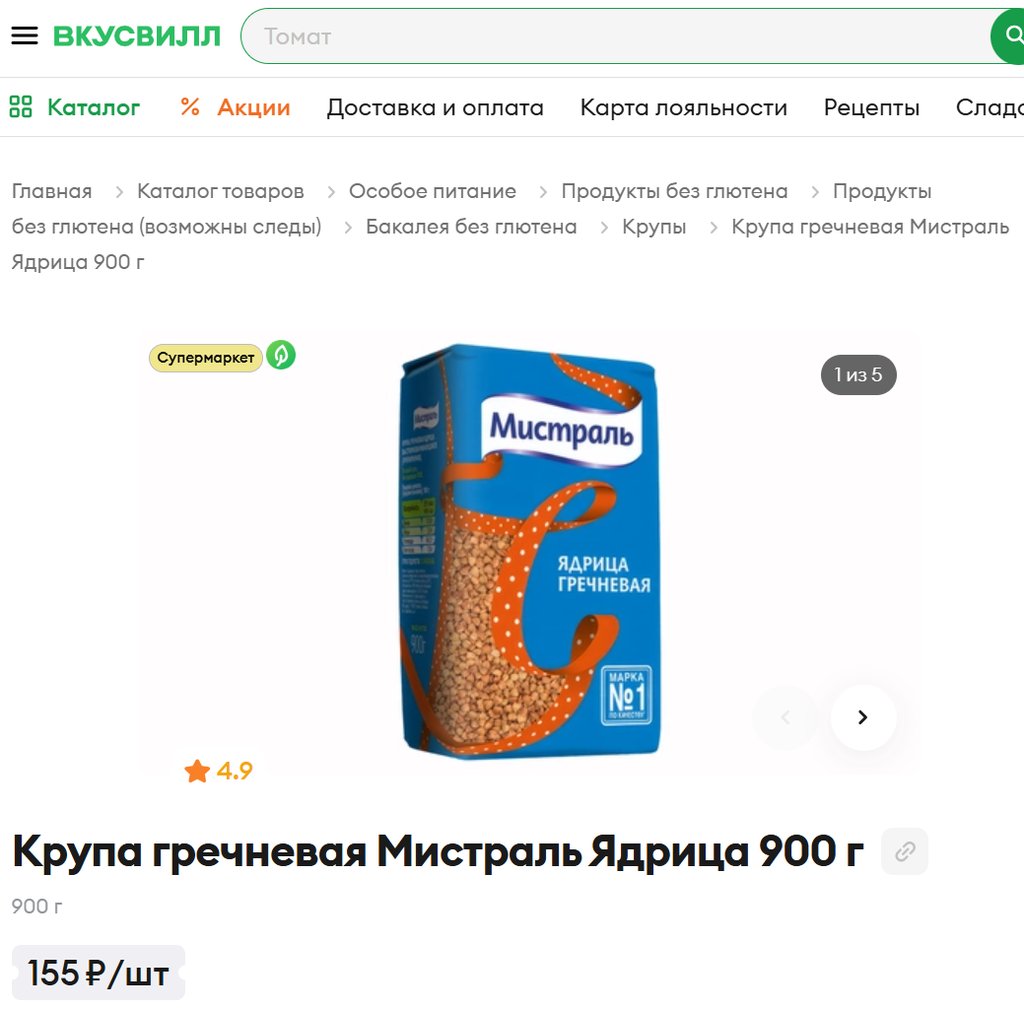The height and width of the screenshot is (1010, 1024).
Task: Open Особое питание breadcrumb link
Action: tap(432, 191)
